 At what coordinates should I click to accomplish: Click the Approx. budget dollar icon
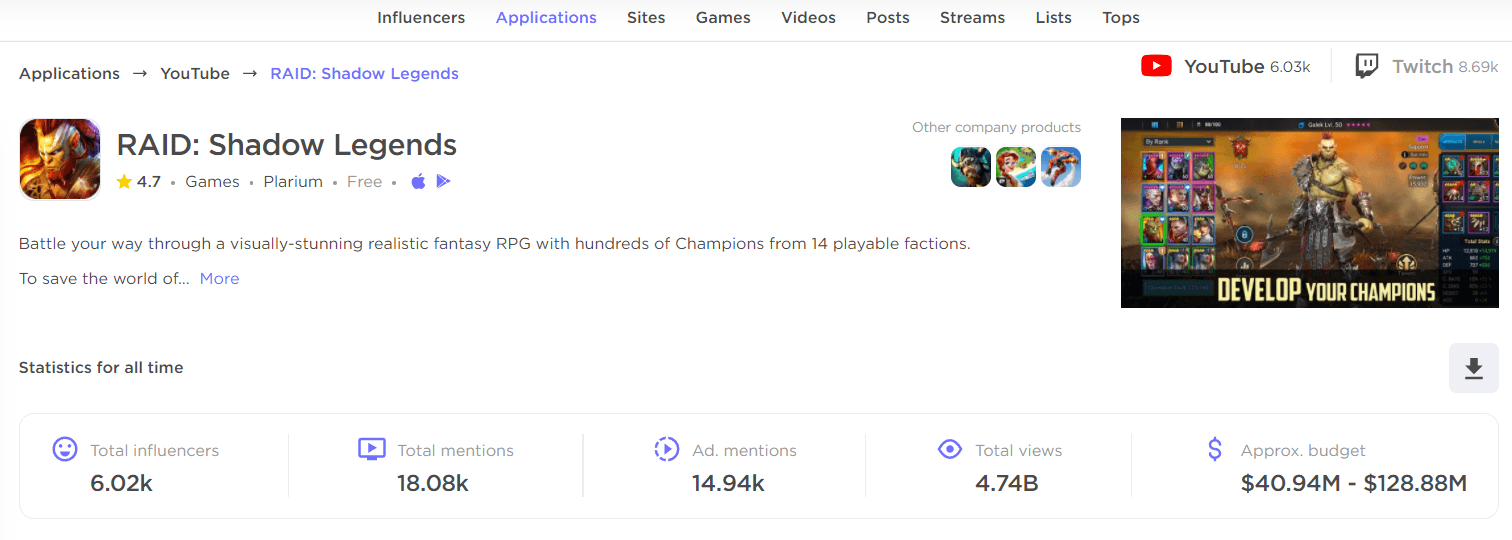(x=1215, y=449)
